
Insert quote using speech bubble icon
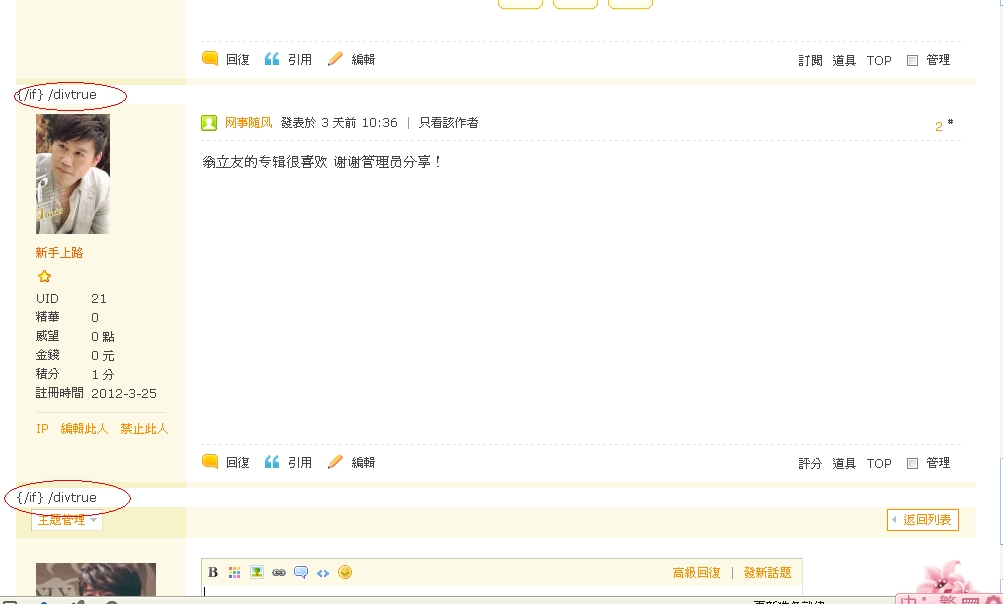[301, 572]
